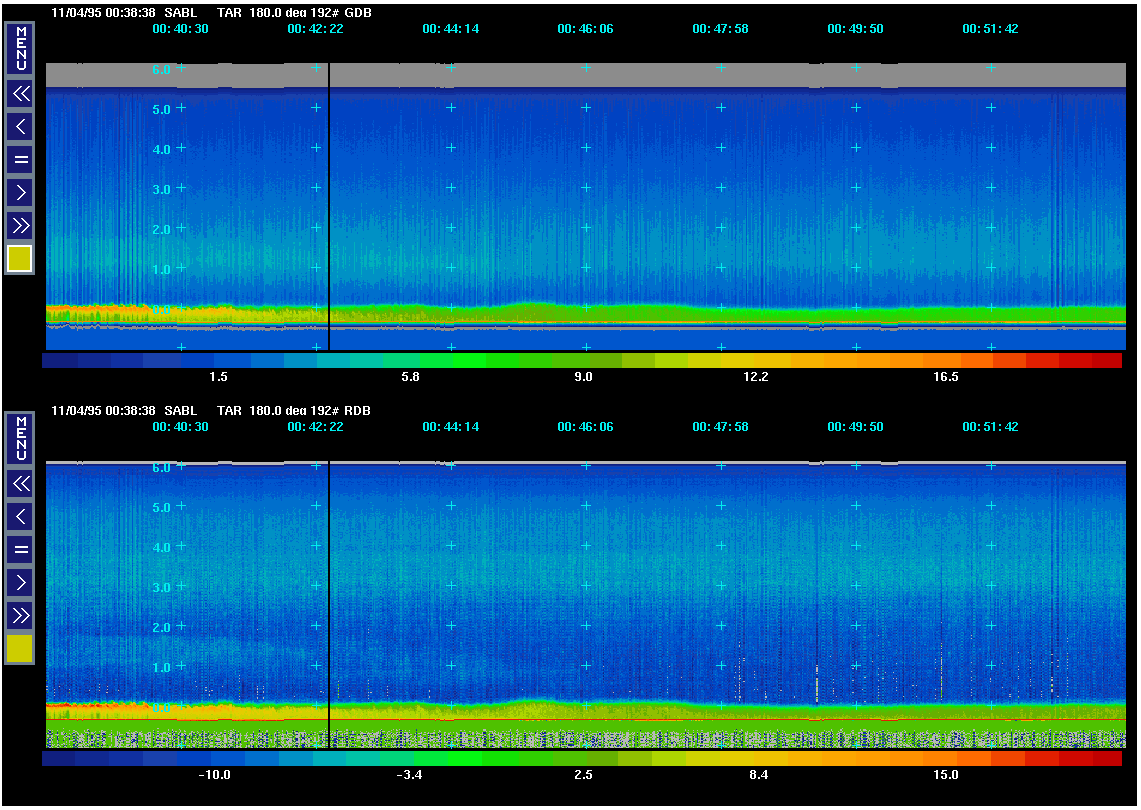This screenshot has width=1141, height=810.
Task: Open the MENU button of the top GDB panel
Action: tap(20, 48)
